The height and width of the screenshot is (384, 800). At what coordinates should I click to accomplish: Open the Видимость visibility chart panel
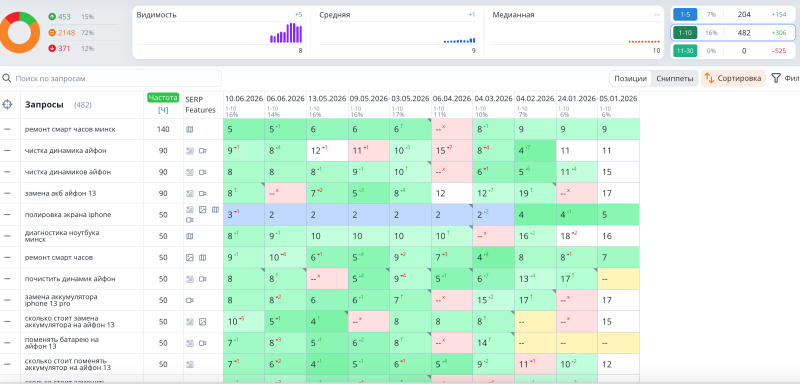[x=219, y=33]
